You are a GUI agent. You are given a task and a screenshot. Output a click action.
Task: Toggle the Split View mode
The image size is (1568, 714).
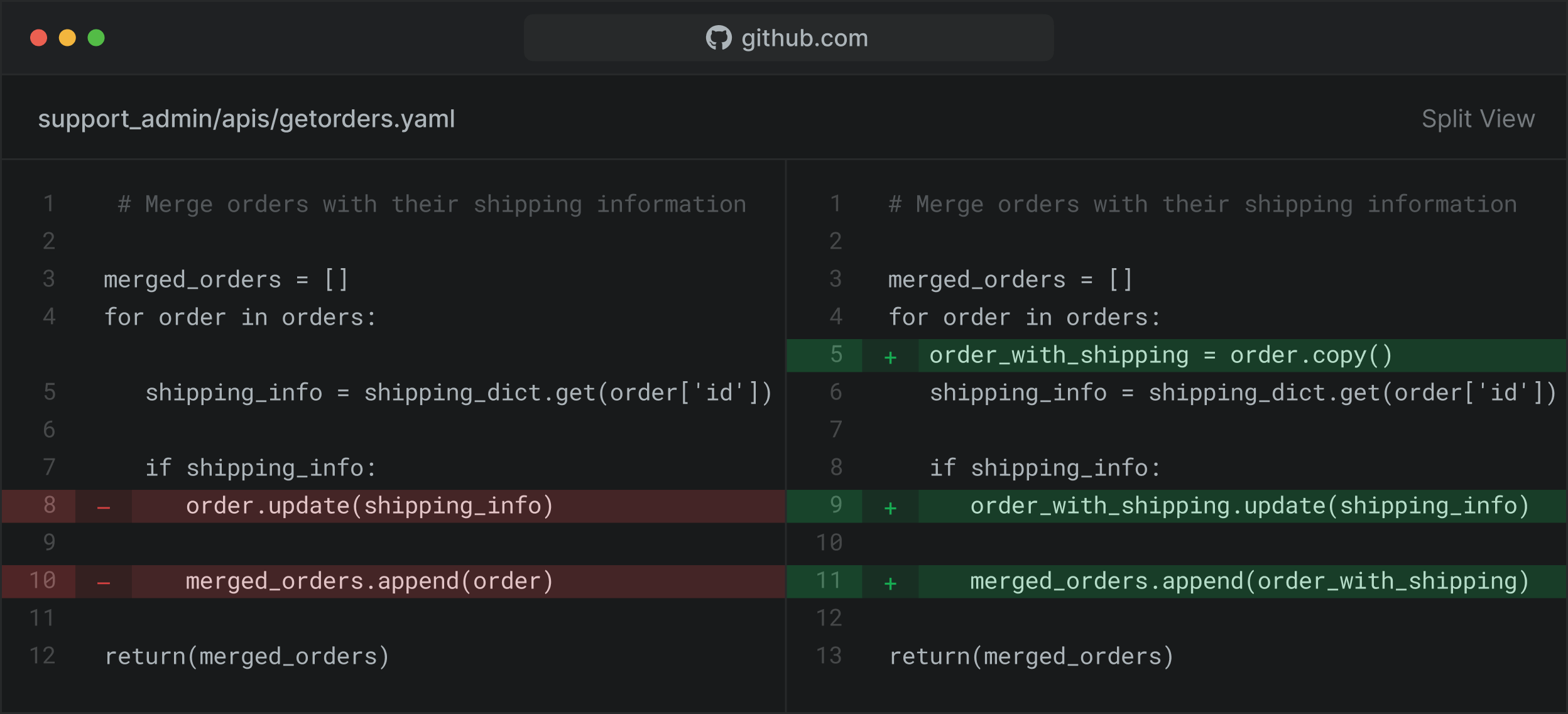(x=1478, y=119)
